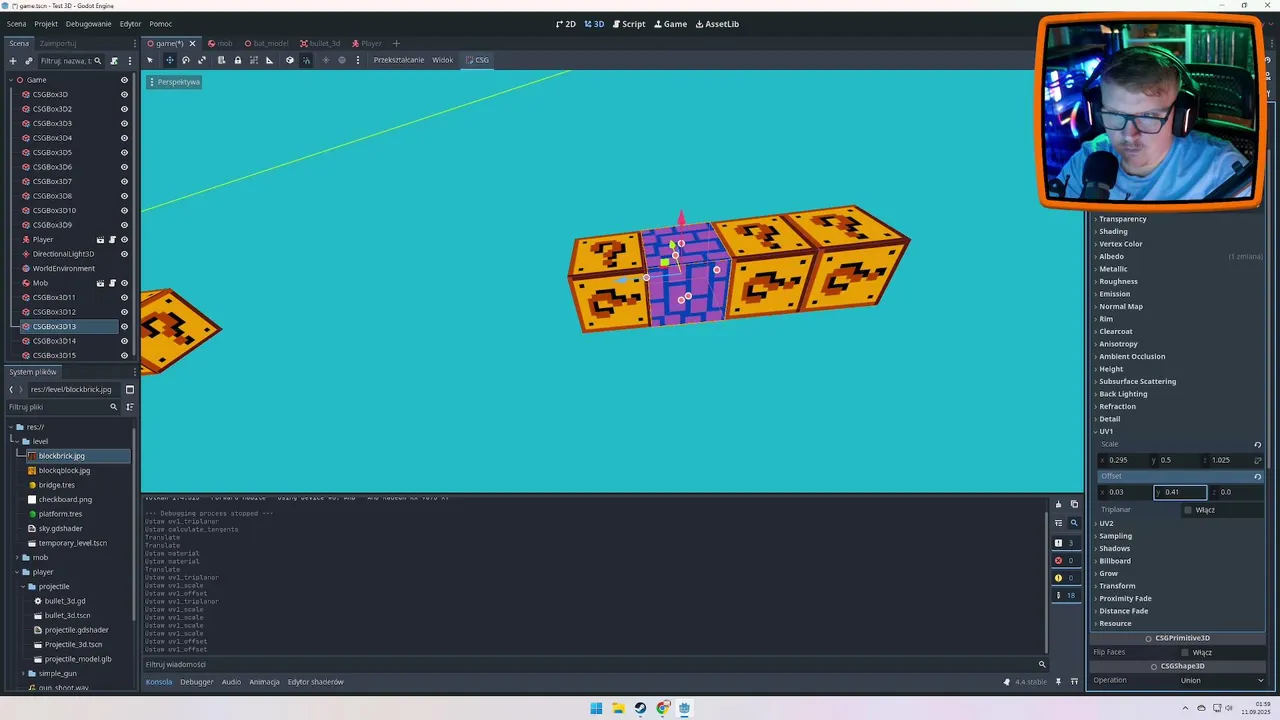Toggle visibility of DirectionalLight3D
This screenshot has height=720, width=1280.
(x=124, y=254)
